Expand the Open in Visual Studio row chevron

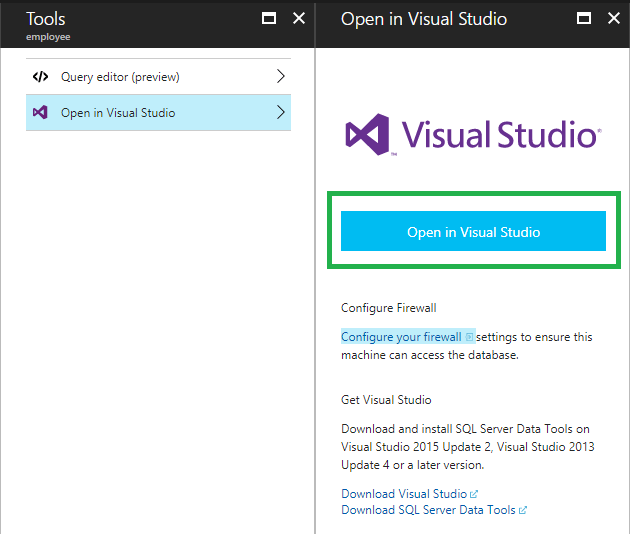coord(281,113)
